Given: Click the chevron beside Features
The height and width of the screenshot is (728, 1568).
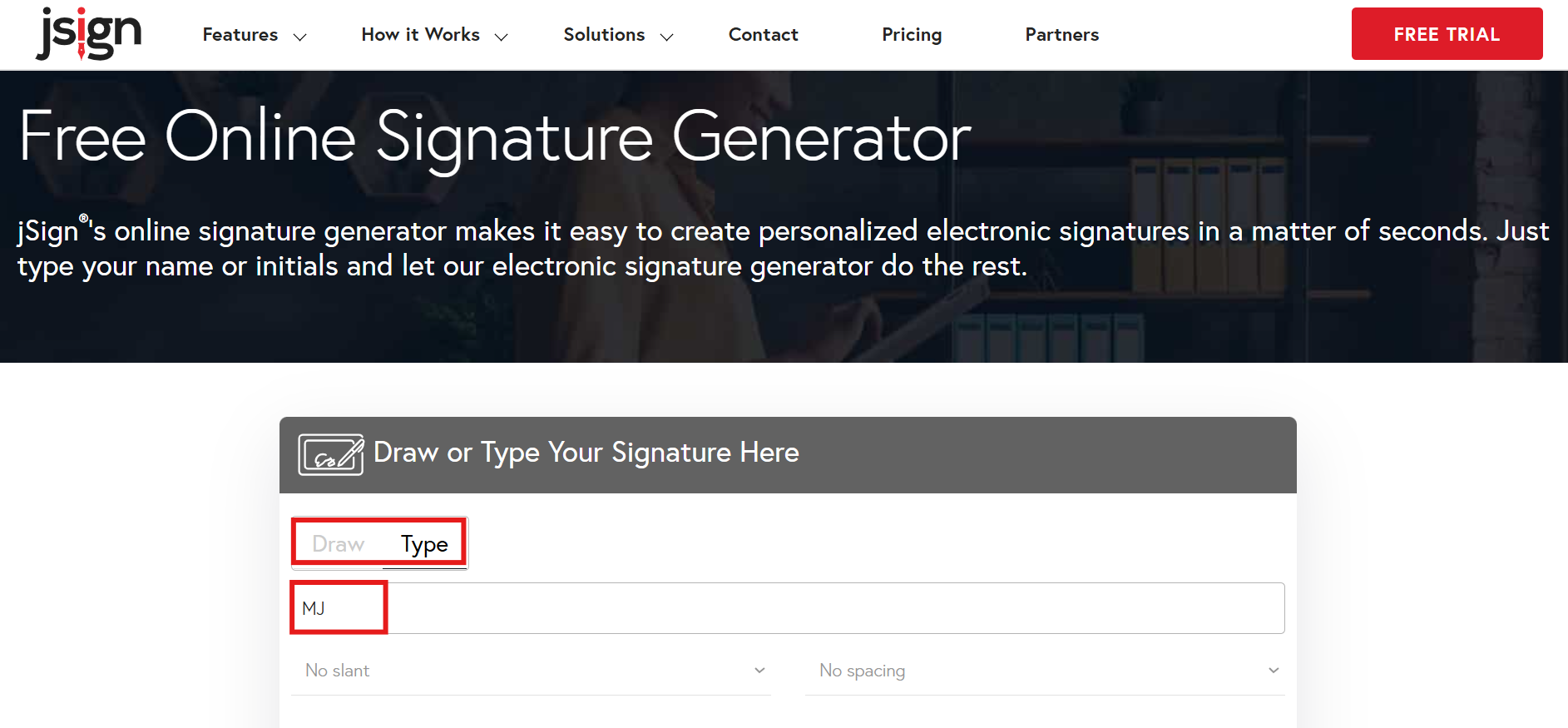Looking at the screenshot, I should click(300, 37).
